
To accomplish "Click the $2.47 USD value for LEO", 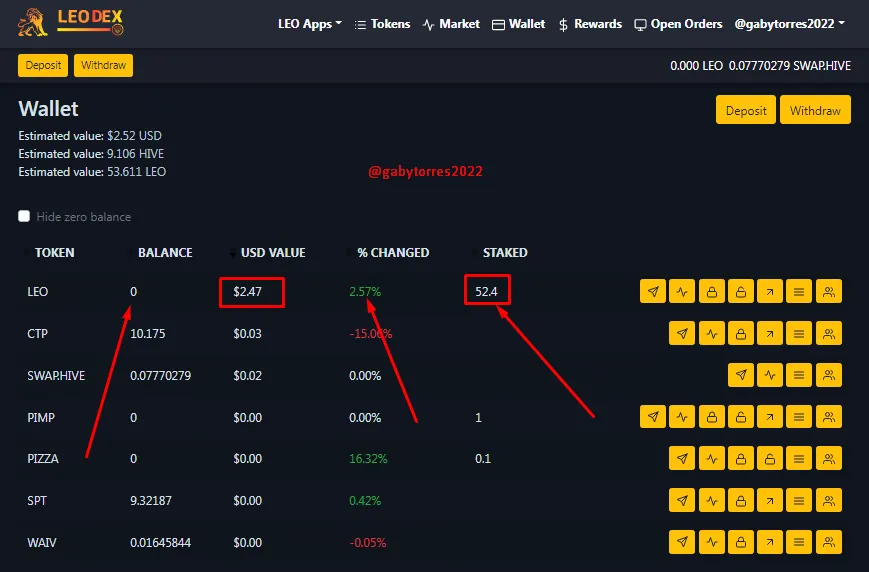I will 247,292.
